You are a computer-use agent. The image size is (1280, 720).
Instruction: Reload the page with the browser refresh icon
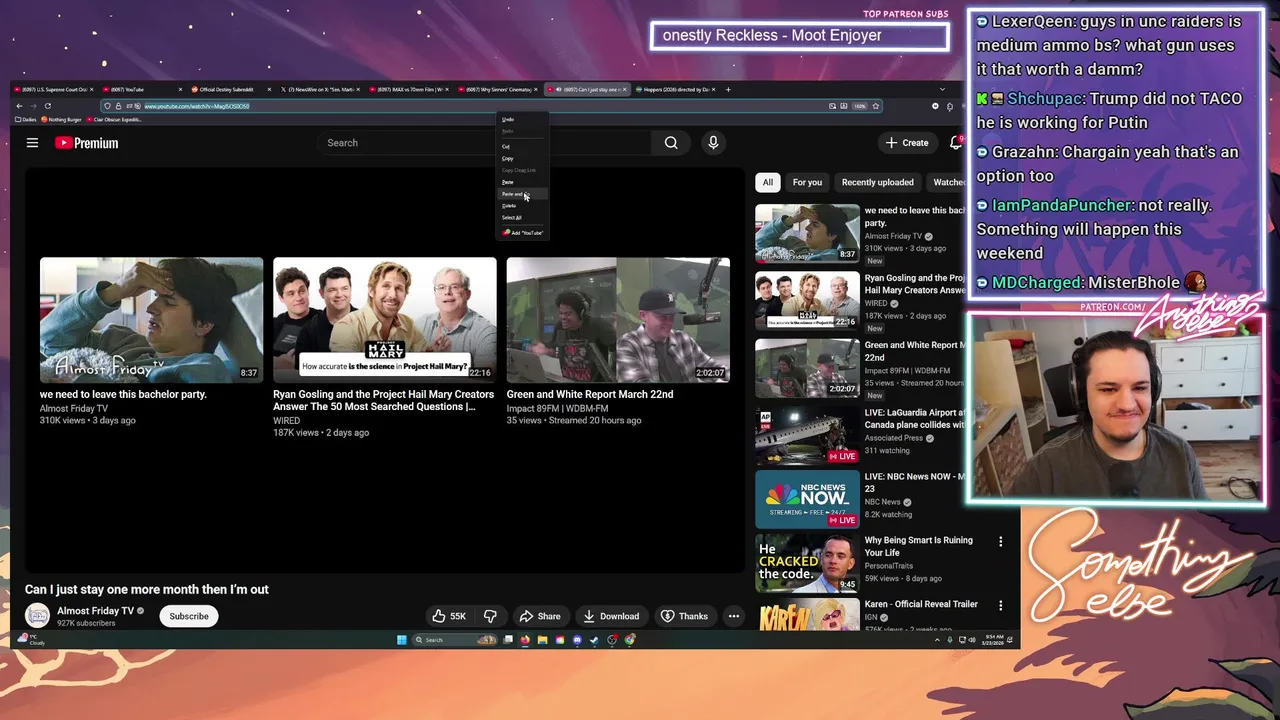click(x=47, y=106)
